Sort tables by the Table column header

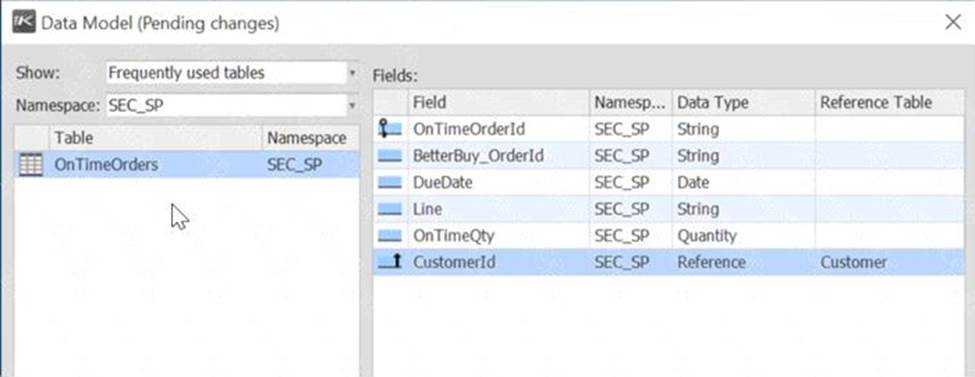[x=155, y=137]
